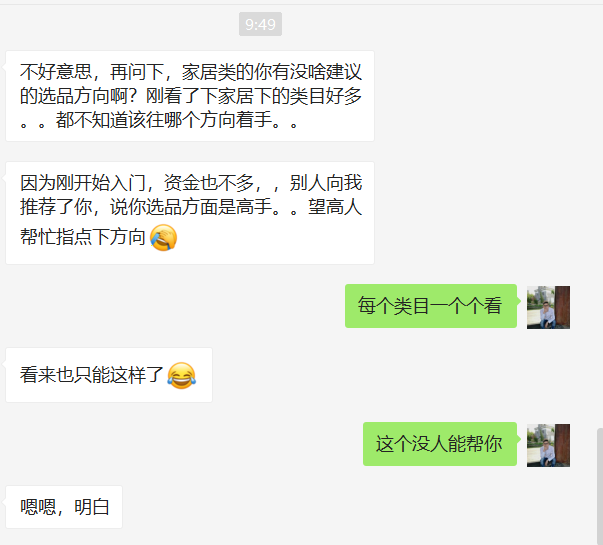Click the laughing-tears emoji after 看来也只能这样了
Image resolution: width=603 pixels, height=545 pixels.
[182, 375]
